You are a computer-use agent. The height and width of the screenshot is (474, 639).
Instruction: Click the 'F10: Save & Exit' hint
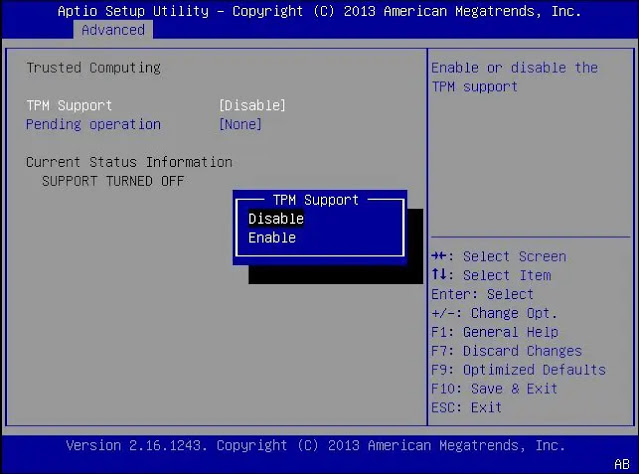(494, 388)
